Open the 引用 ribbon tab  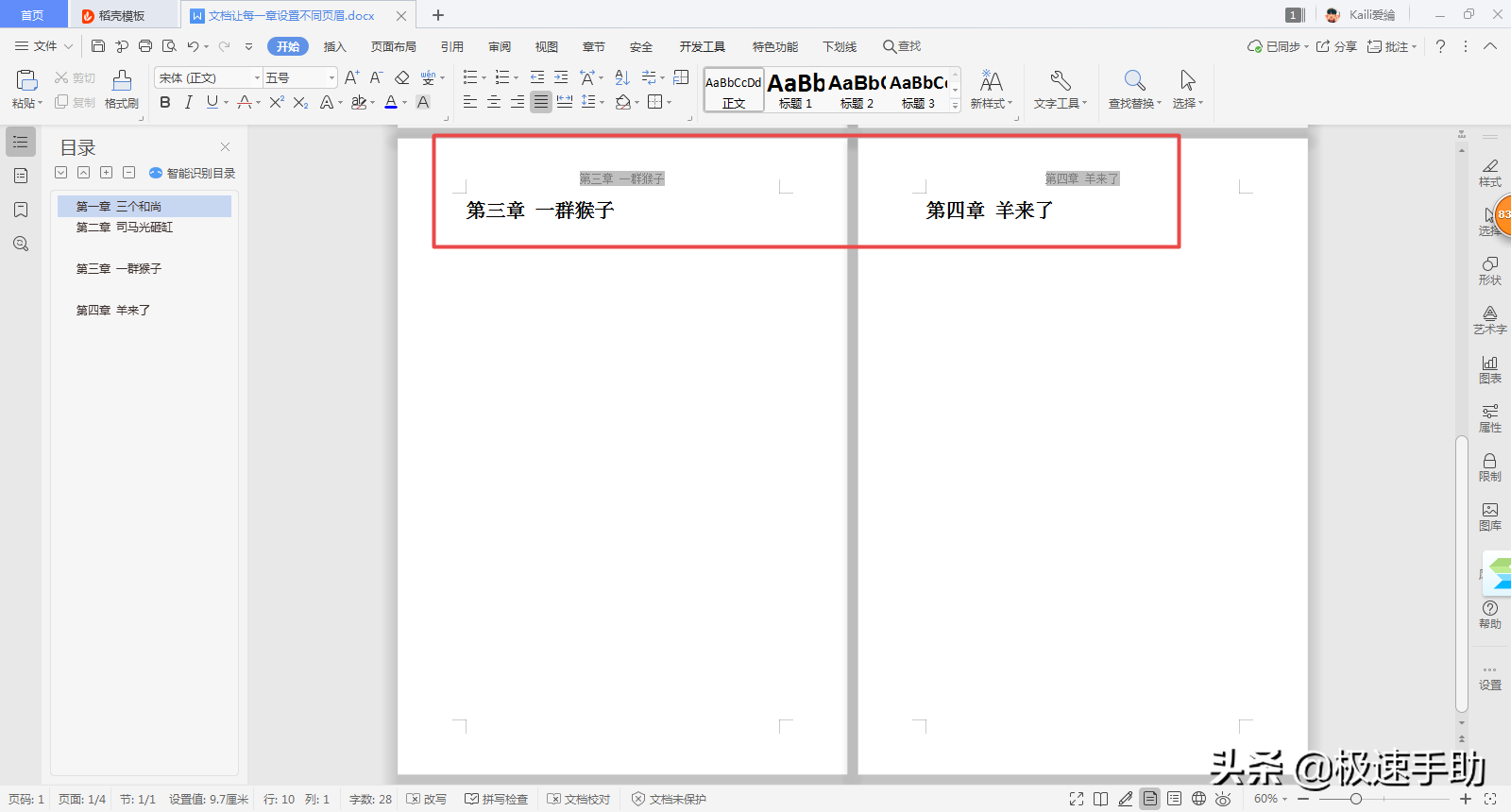click(452, 46)
